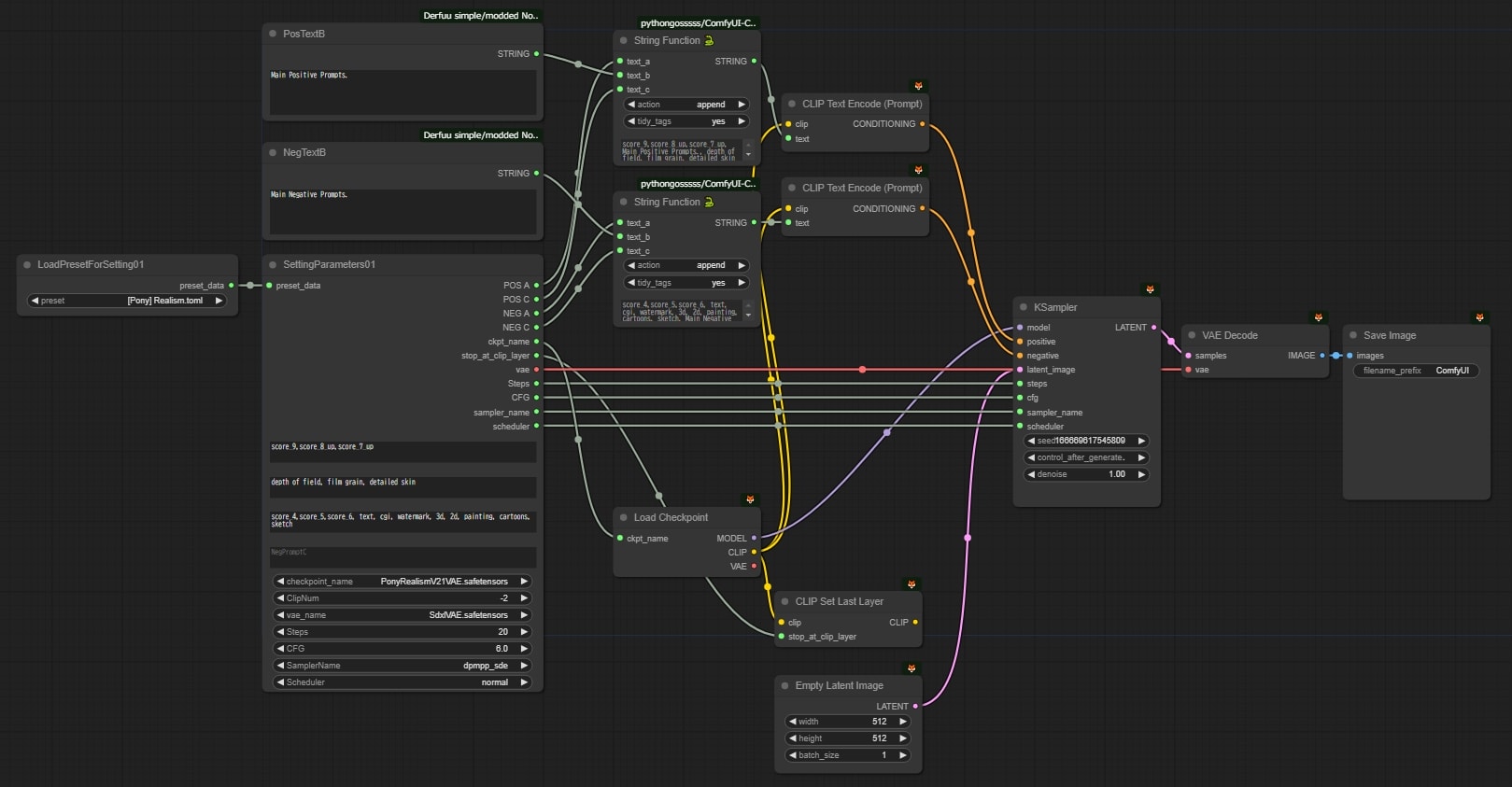The height and width of the screenshot is (787, 1512).
Task: Decrease ClipNum value using its left arrow
Action: 280,598
